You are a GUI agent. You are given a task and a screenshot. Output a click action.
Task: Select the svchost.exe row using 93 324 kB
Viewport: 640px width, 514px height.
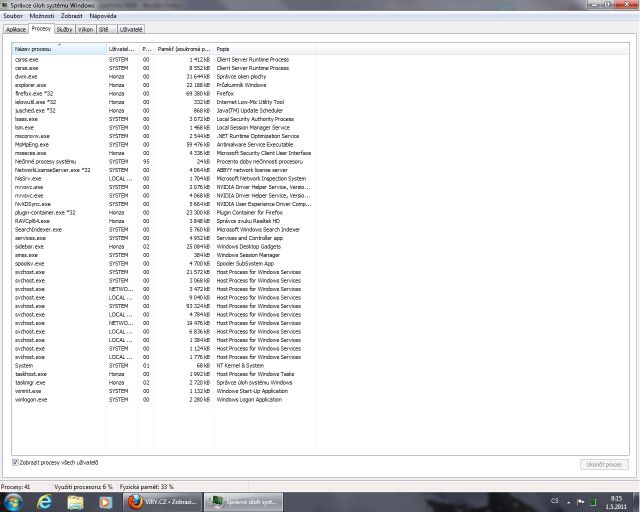tap(163, 306)
